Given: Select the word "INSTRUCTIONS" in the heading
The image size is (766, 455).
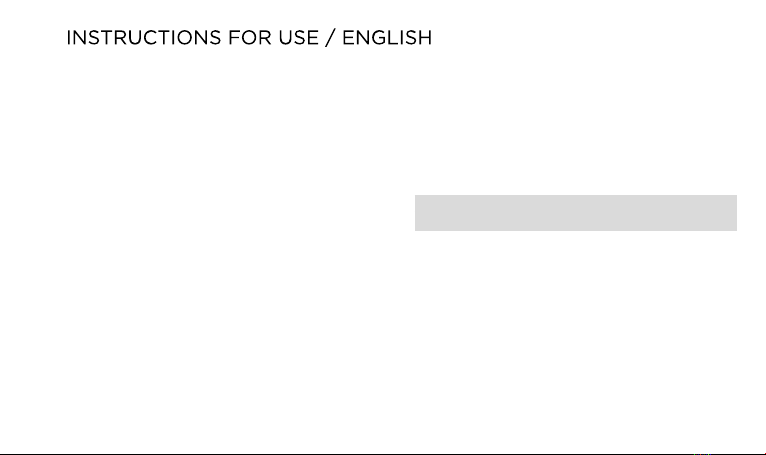Looking at the screenshot, I should [x=144, y=38].
